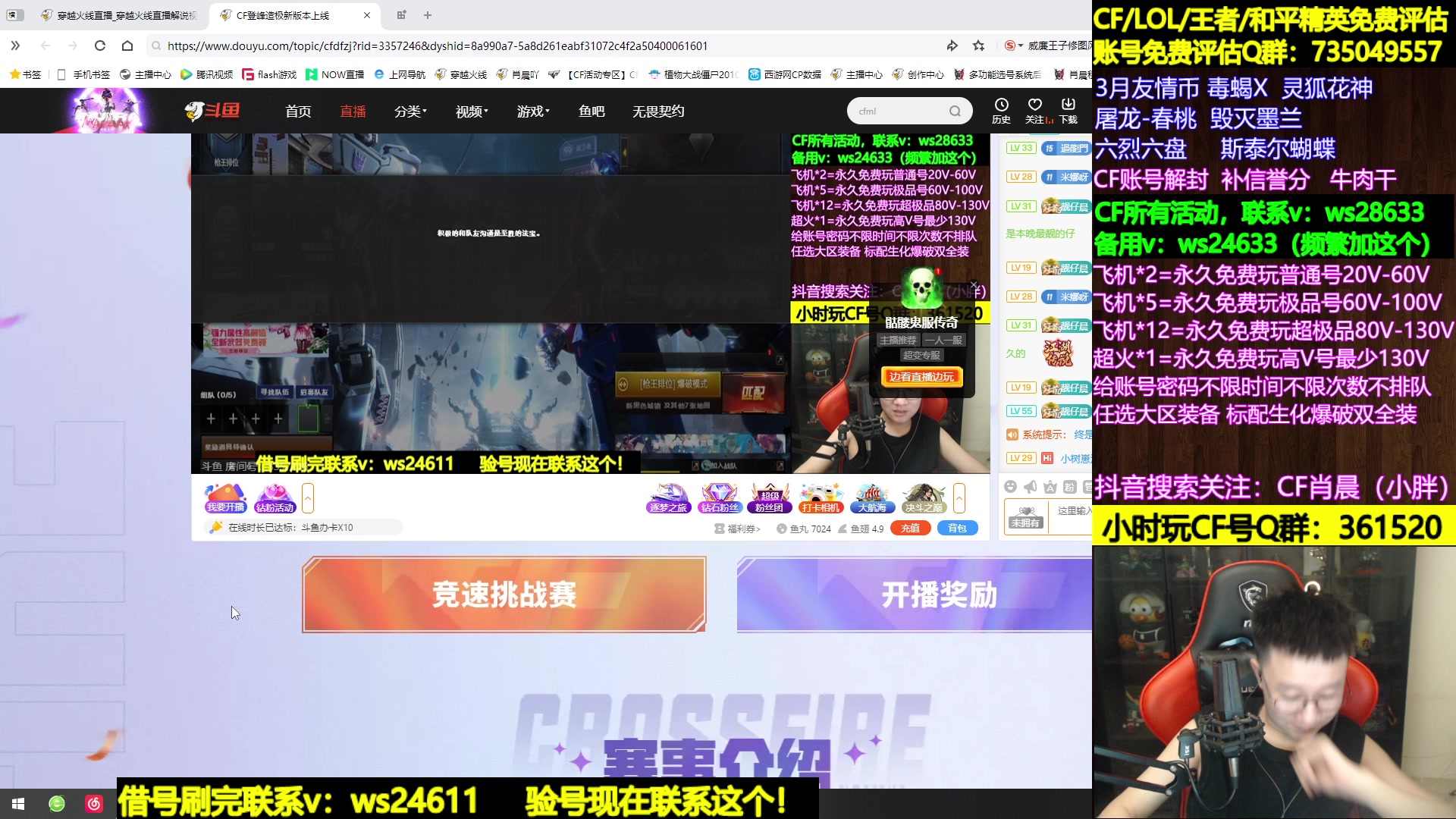Open the Windows Start menu
The width and height of the screenshot is (1456, 819).
tap(18, 804)
